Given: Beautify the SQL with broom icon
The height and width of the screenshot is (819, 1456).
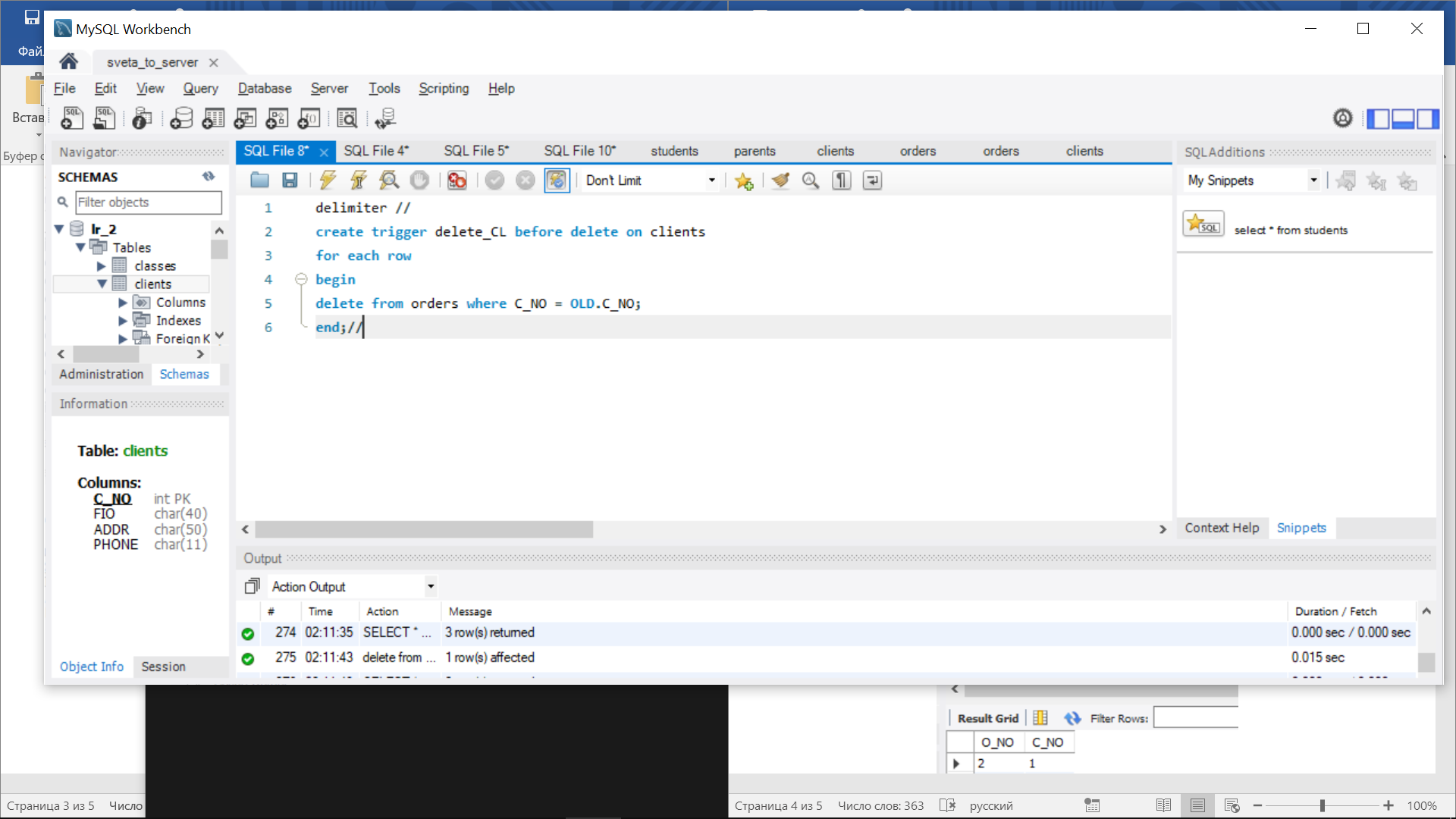Looking at the screenshot, I should pos(780,180).
